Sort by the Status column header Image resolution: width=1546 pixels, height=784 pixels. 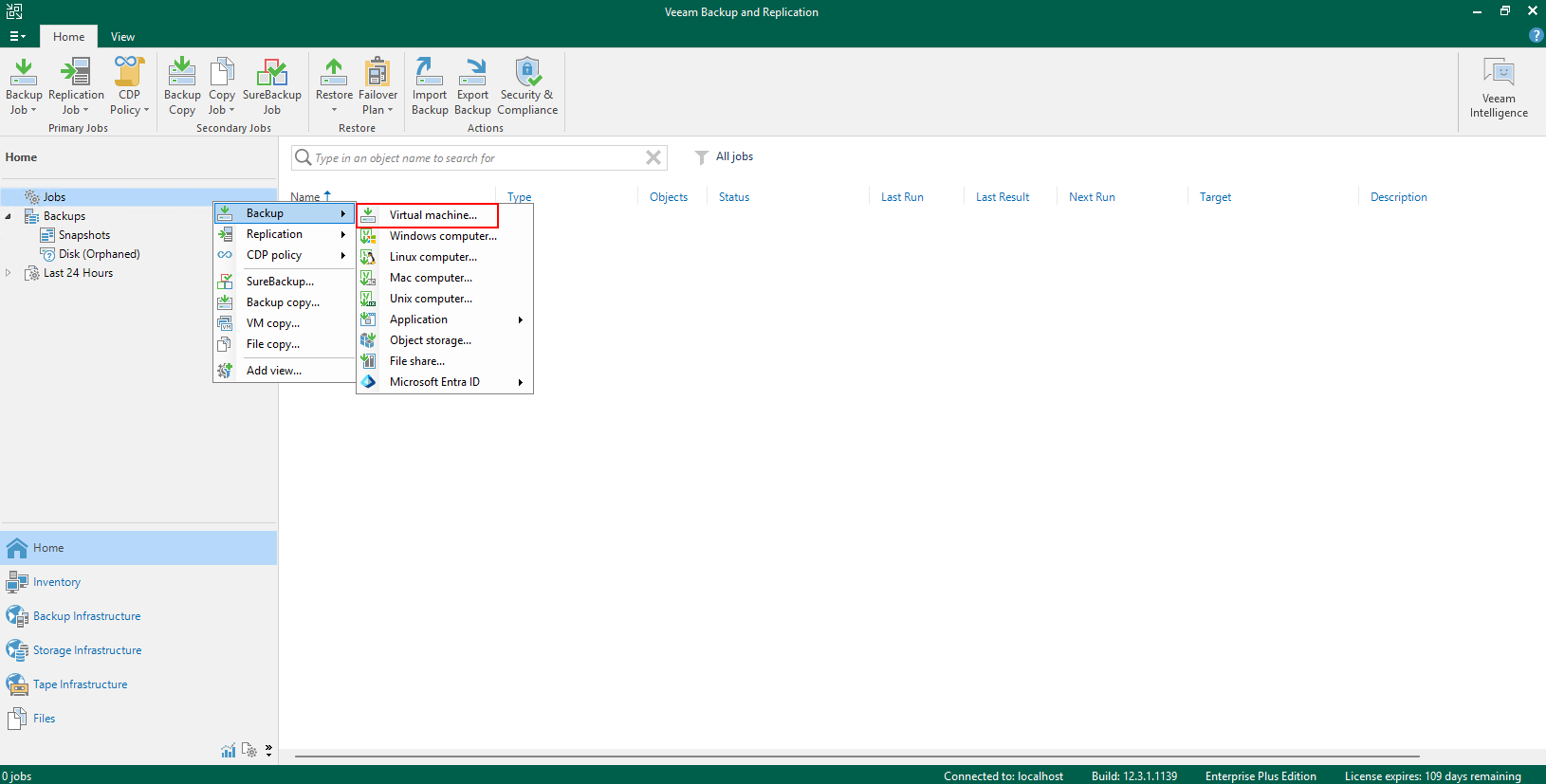tap(734, 197)
